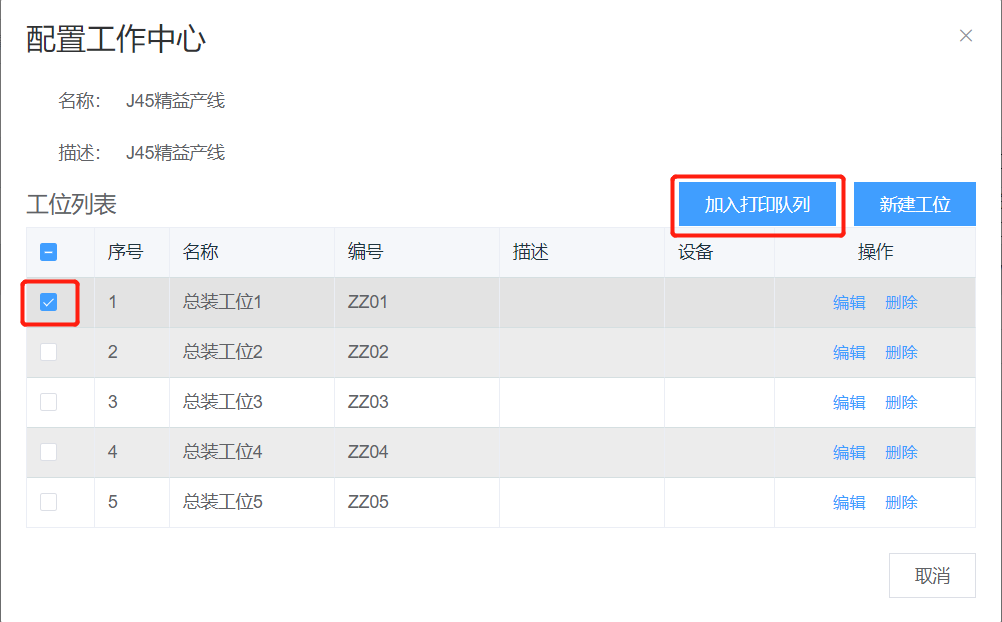Toggle the select-all checkbox in table header
The width and height of the screenshot is (1002, 622).
tap(48, 252)
